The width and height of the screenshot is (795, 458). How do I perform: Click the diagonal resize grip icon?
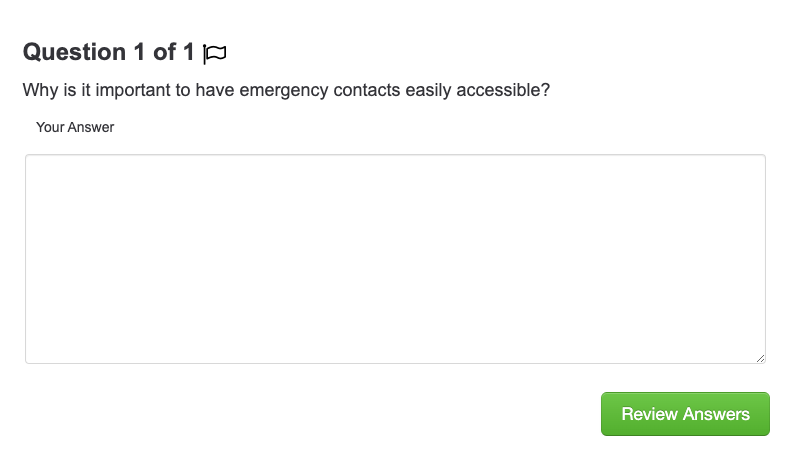(x=760, y=358)
